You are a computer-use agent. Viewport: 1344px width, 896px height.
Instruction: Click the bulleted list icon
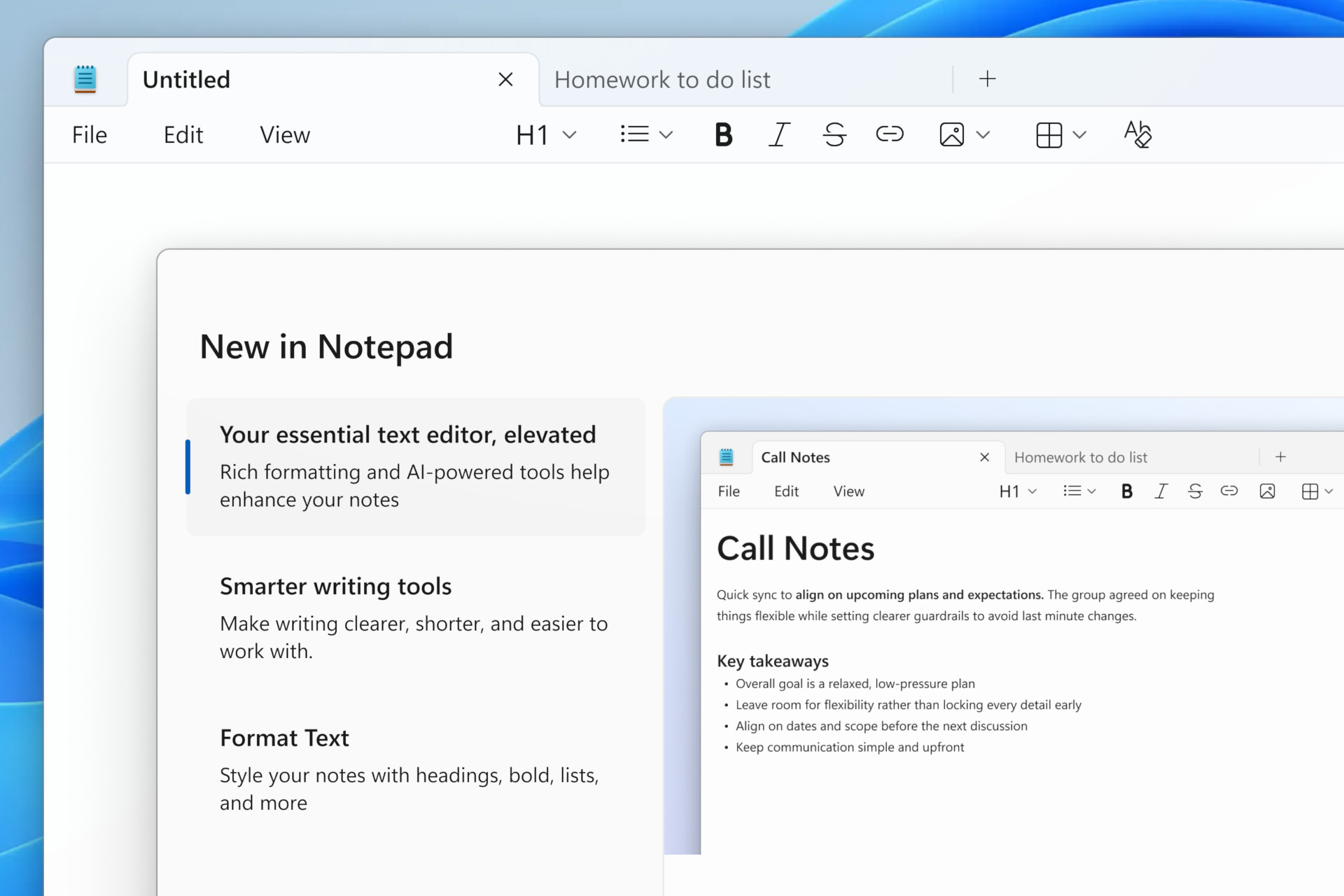pyautogui.click(x=634, y=134)
